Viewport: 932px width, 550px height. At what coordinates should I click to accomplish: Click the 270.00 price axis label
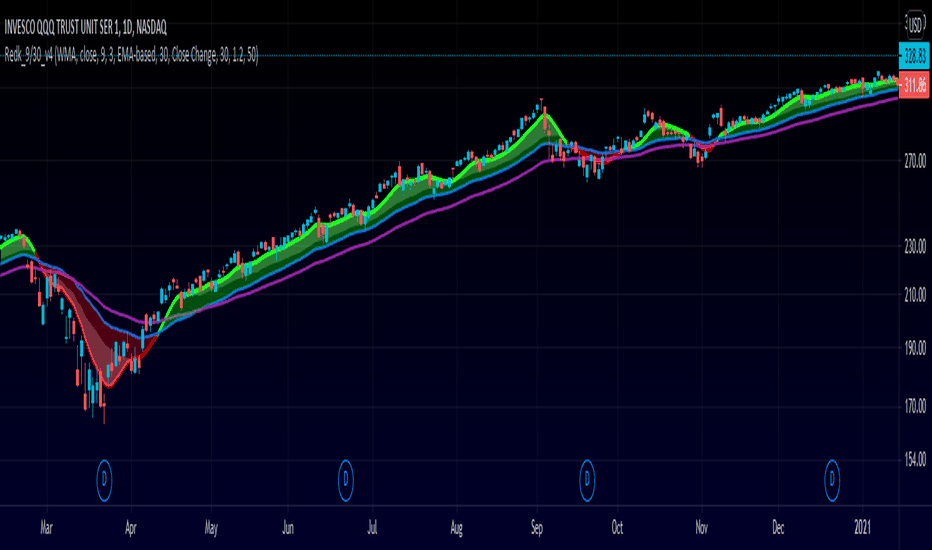tap(915, 161)
